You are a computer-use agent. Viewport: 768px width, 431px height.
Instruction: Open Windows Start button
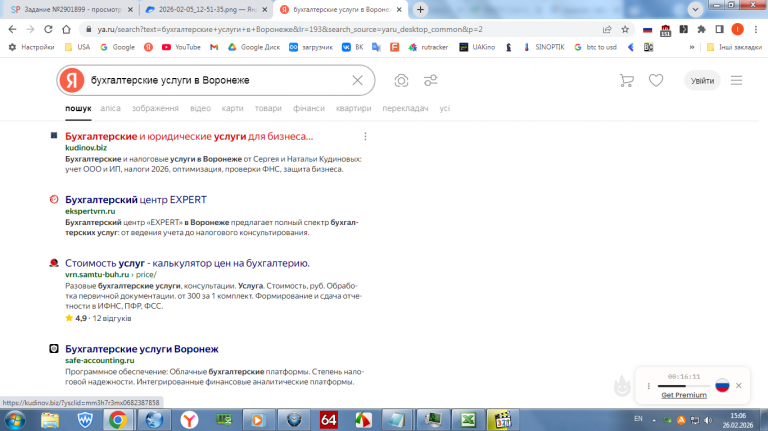[x=15, y=420]
